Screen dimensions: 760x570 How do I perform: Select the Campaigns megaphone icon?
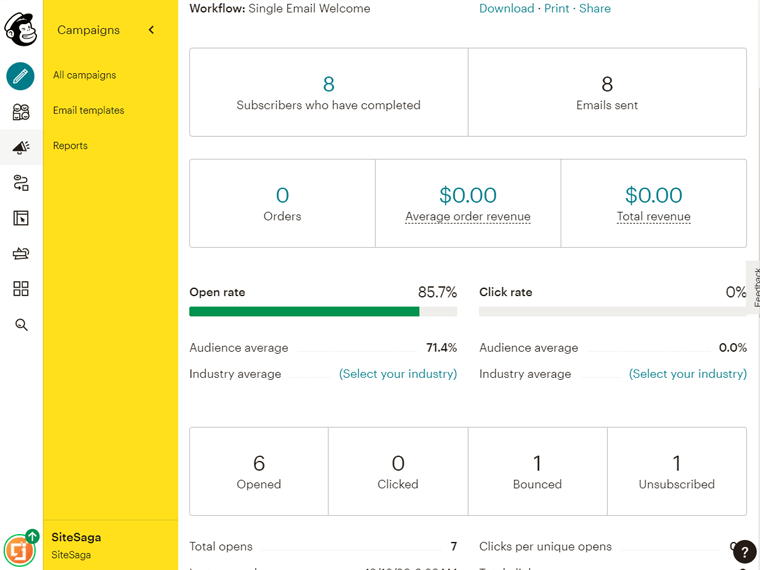(x=21, y=147)
